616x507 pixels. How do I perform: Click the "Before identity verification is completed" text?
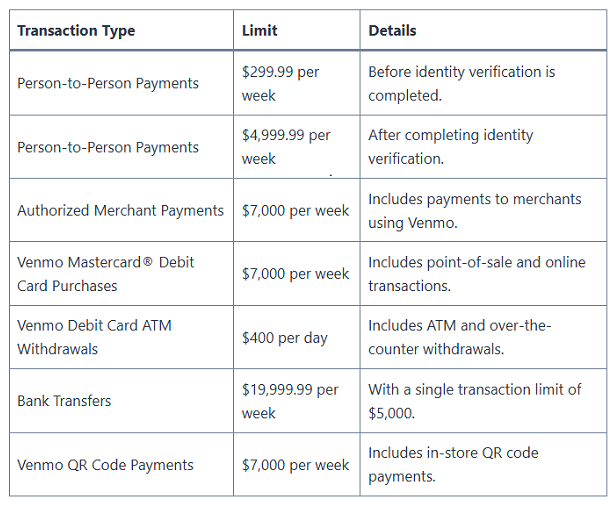[461, 84]
